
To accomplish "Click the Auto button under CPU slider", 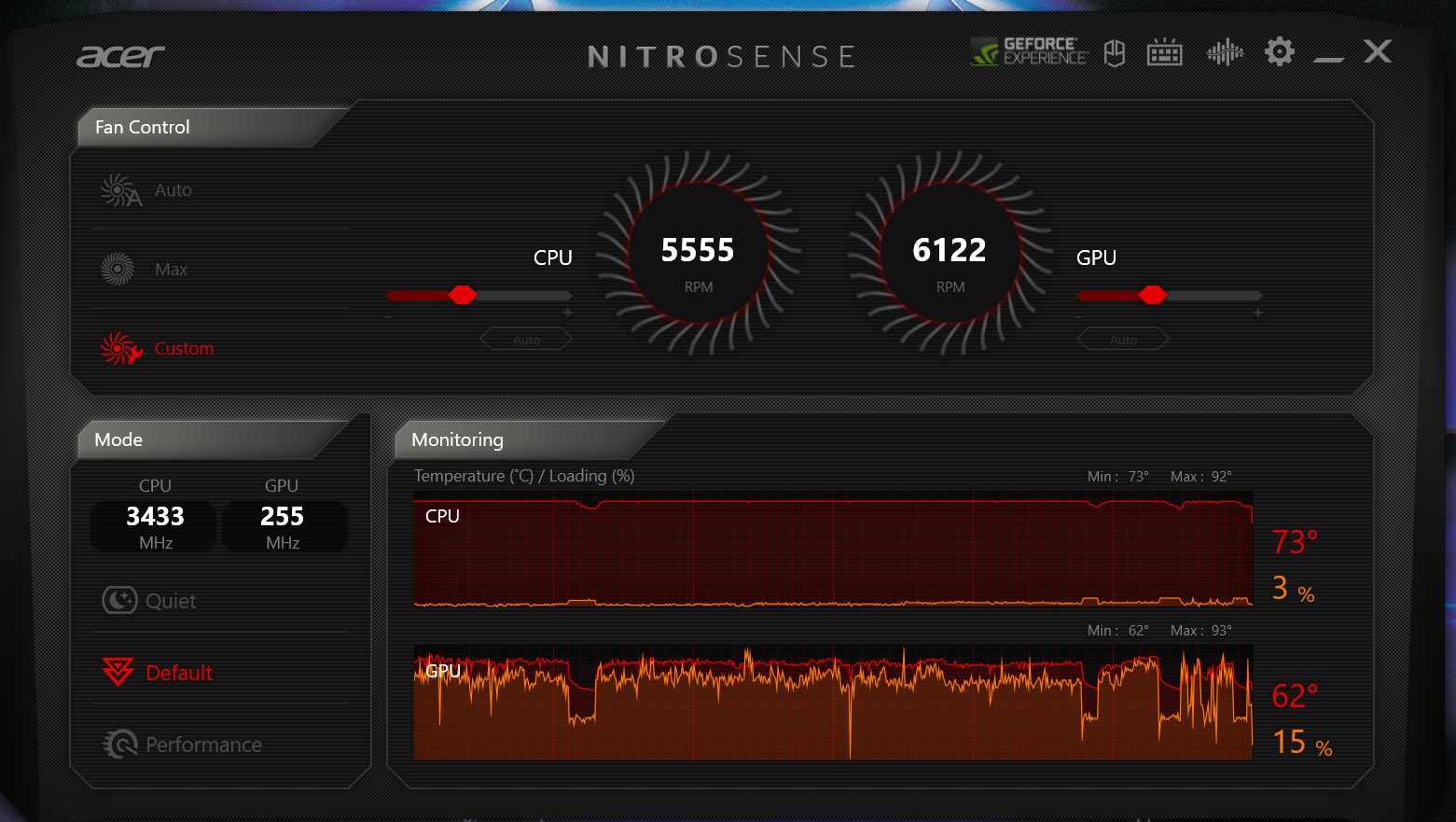I will pyautogui.click(x=526, y=339).
